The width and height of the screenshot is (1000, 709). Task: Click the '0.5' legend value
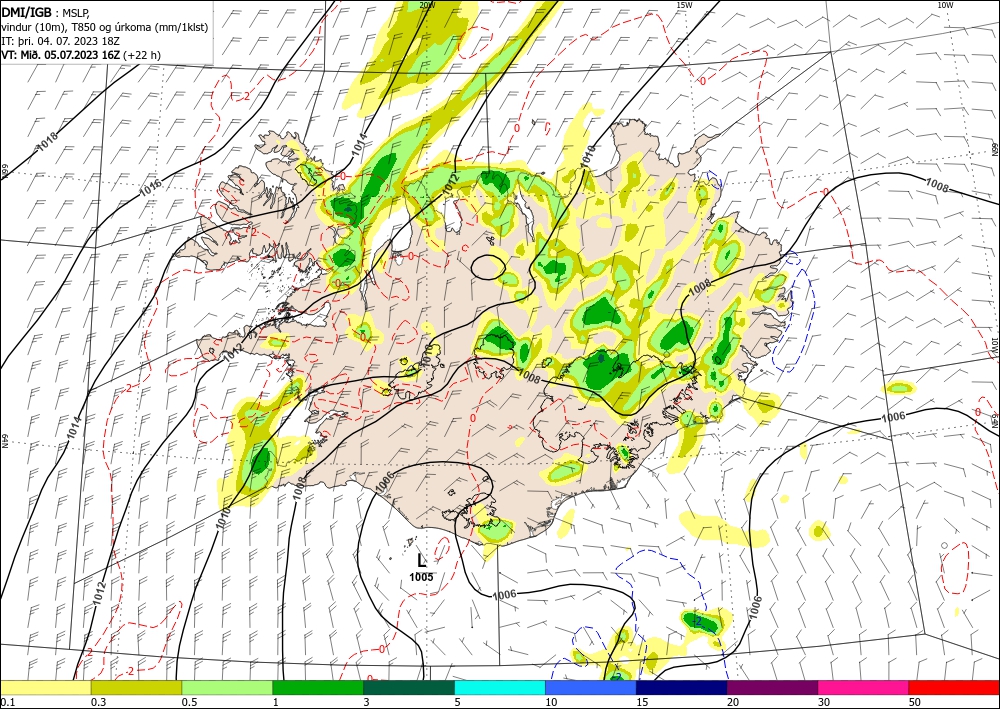coord(189,702)
